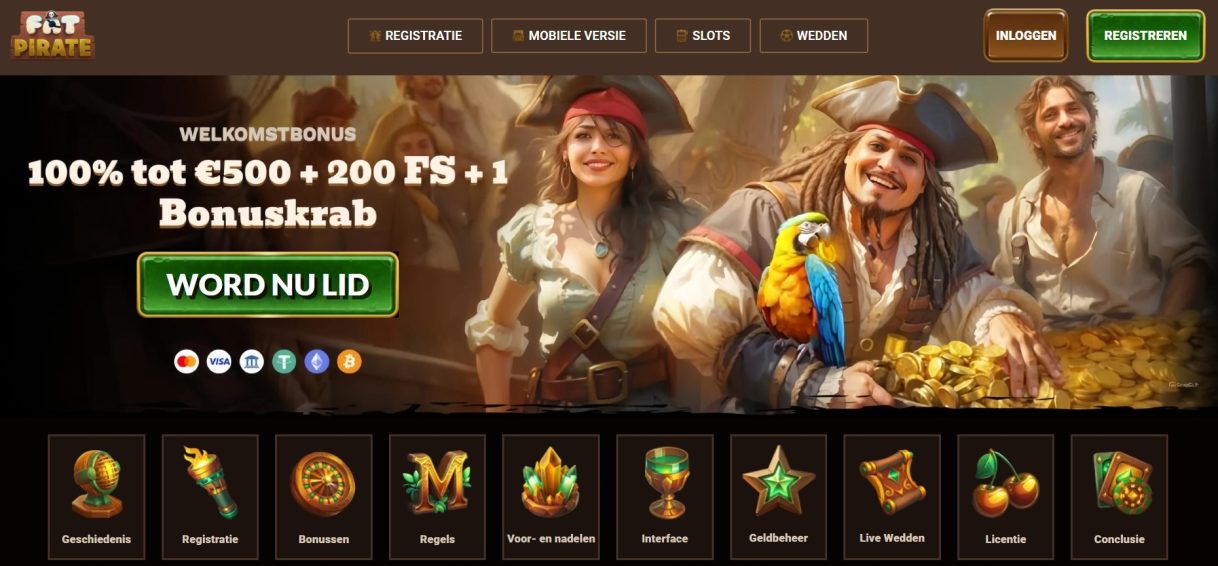Click the Inloggen button

[1026, 35]
